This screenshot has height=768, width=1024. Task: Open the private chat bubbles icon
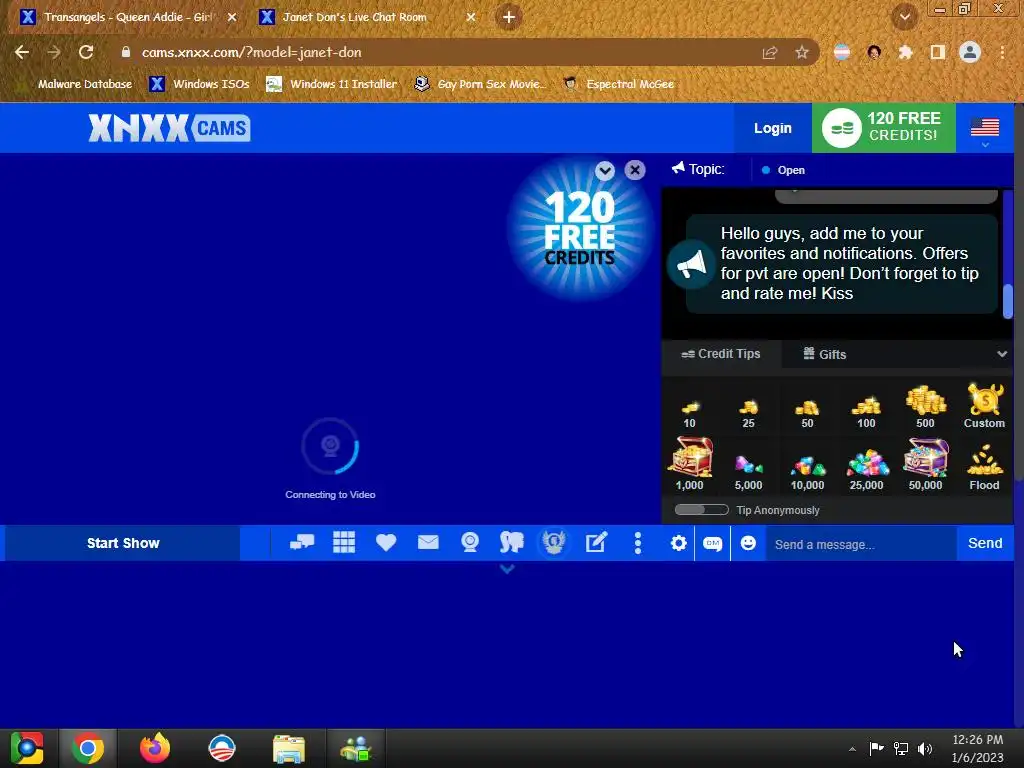(x=302, y=542)
